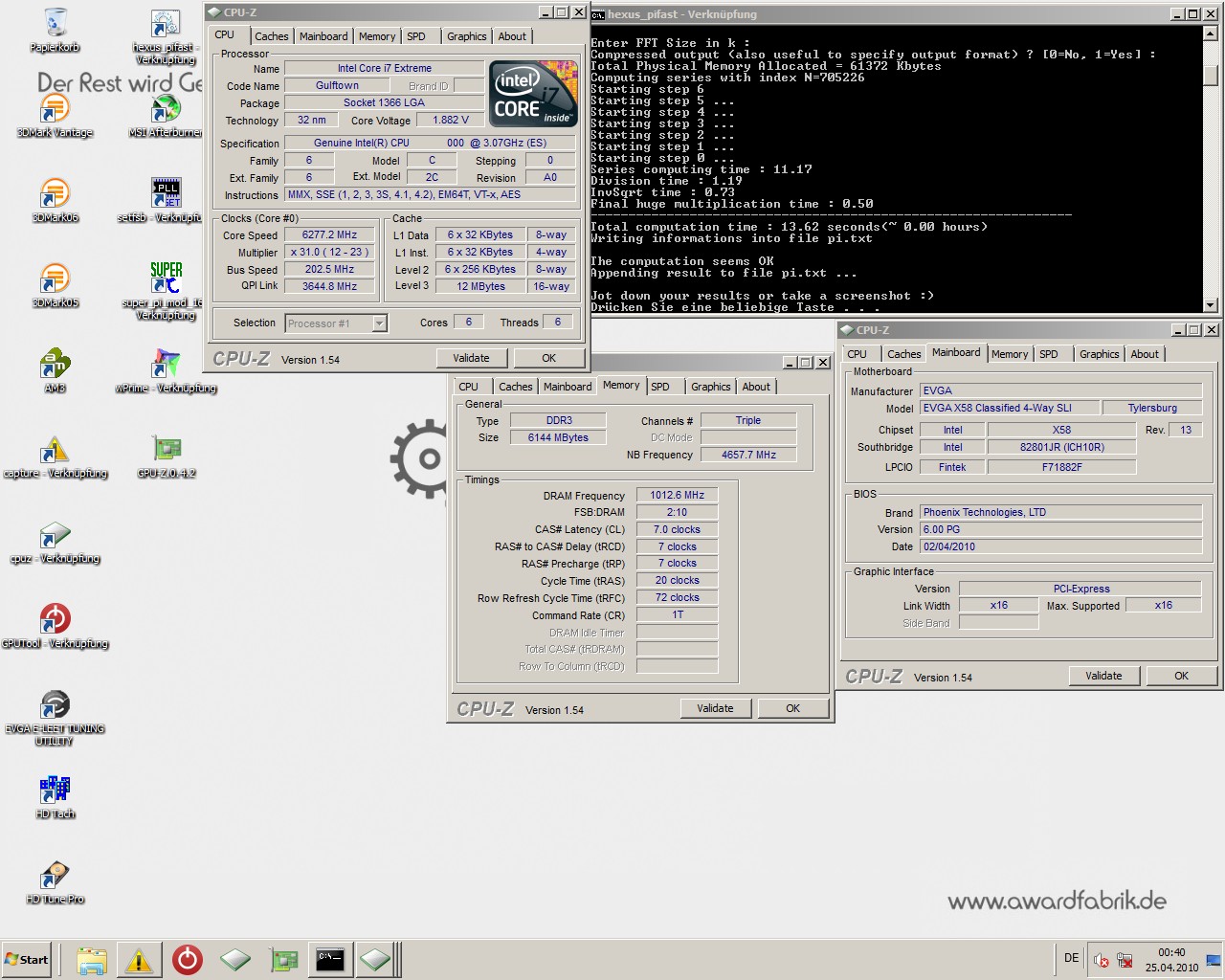Open About tab in mainboard CPU-Z window
The image size is (1225, 980).
[x=1145, y=354]
